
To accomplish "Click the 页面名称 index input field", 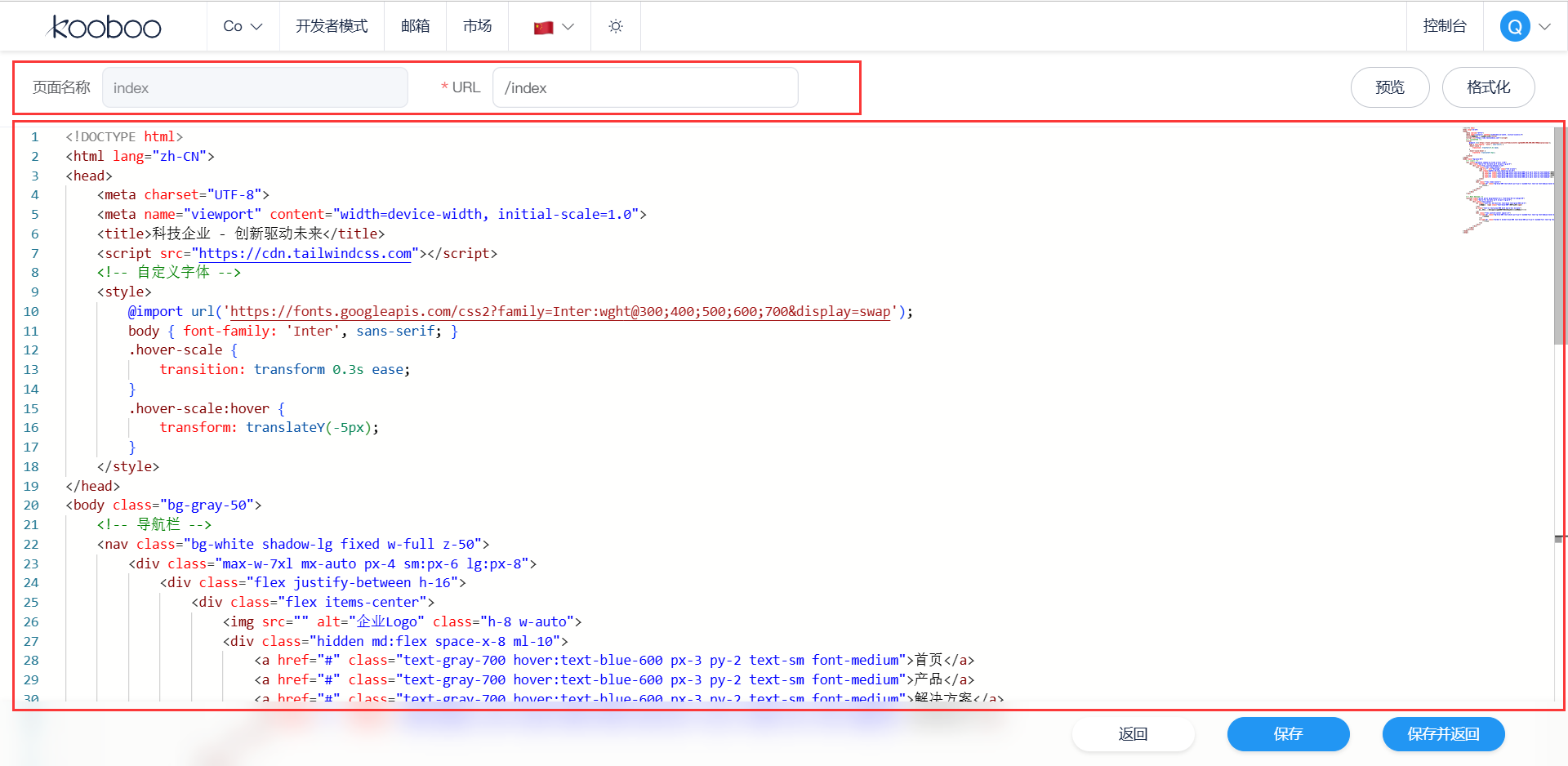I will click(x=255, y=87).
